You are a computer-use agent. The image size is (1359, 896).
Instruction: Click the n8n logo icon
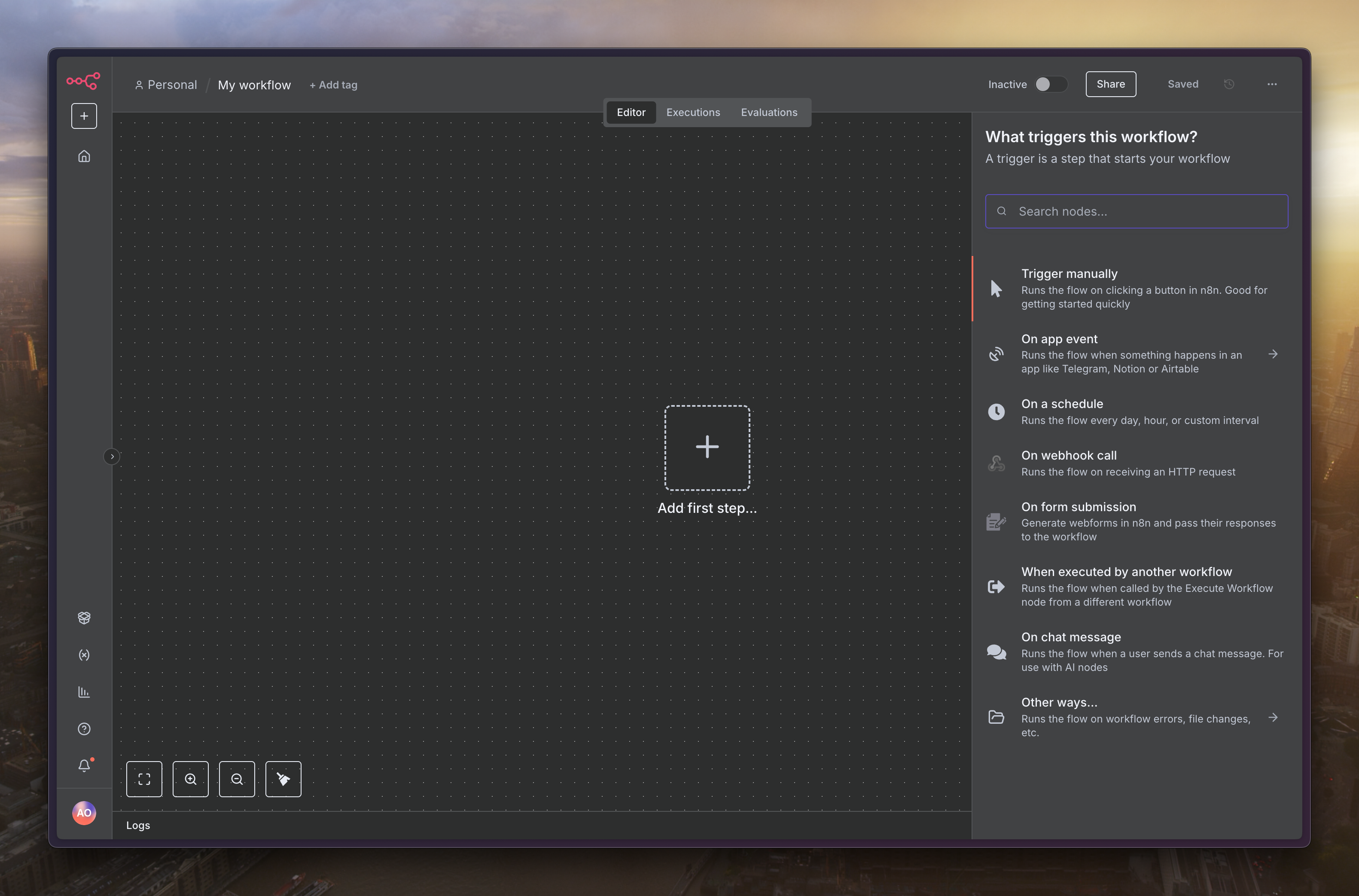[x=83, y=81]
